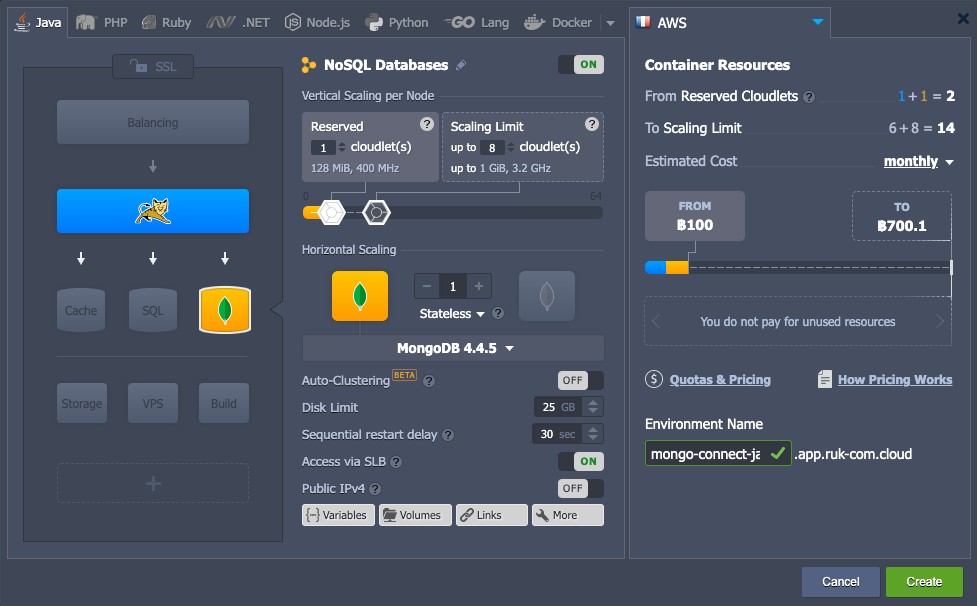Select the Tomcat application server block

pyautogui.click(x=153, y=211)
